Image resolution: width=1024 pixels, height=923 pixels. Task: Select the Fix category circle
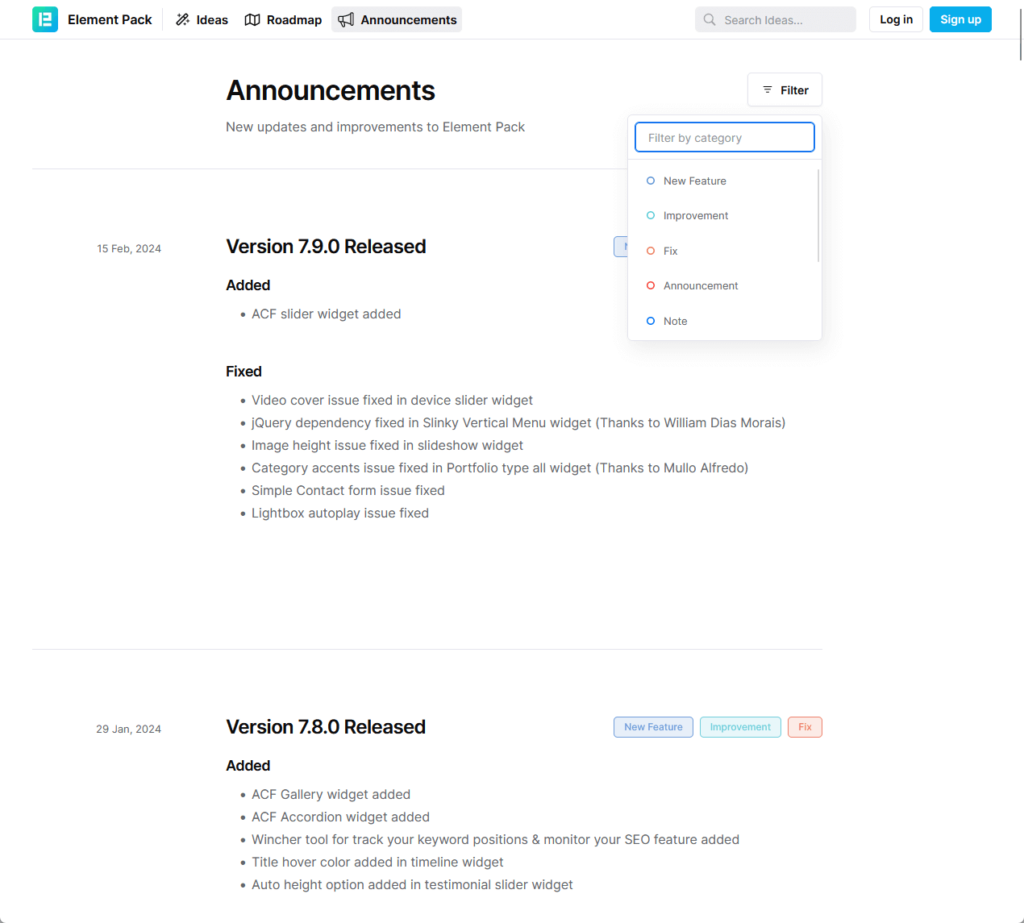pos(650,251)
